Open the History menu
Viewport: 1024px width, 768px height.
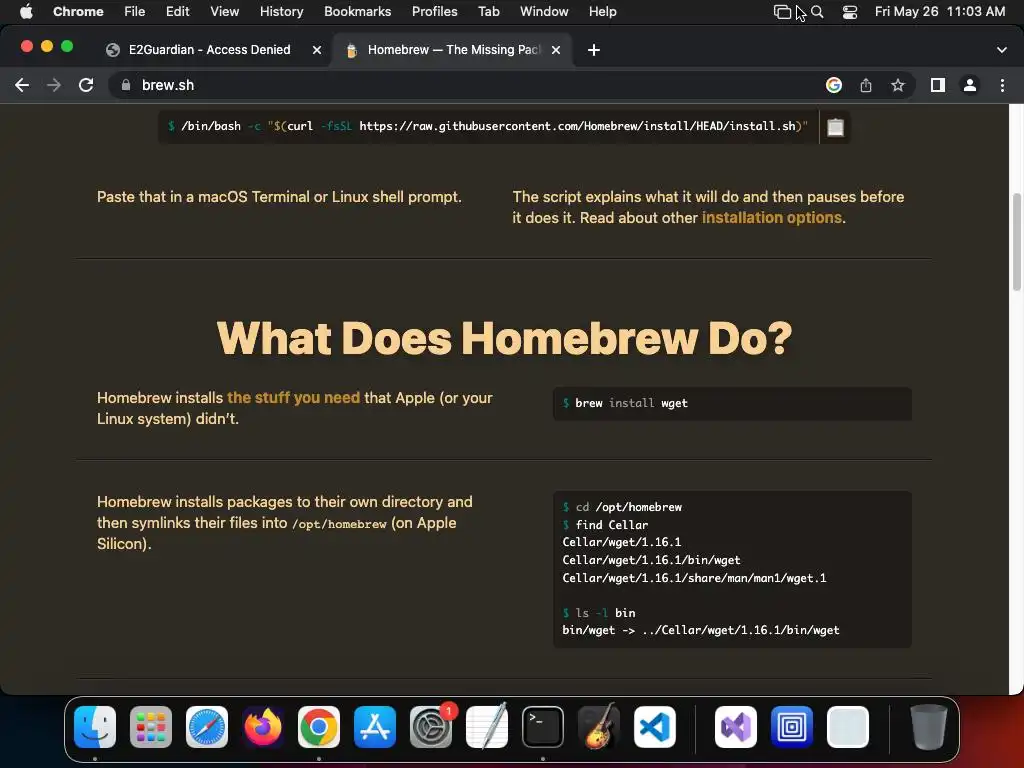point(281,11)
